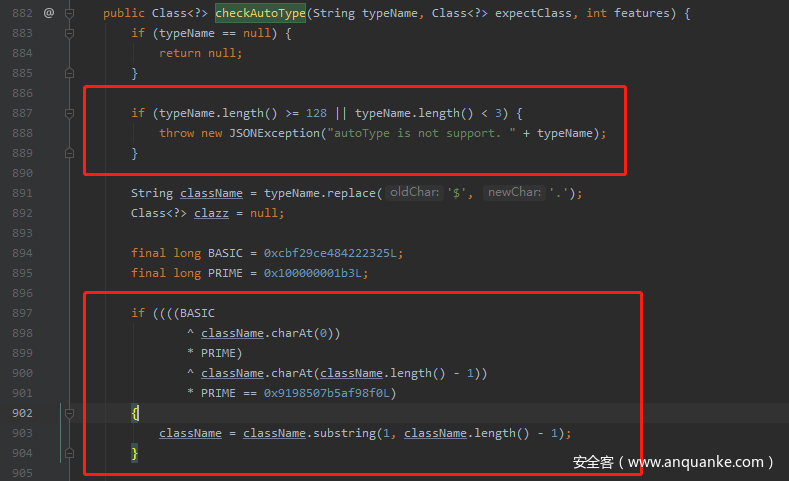Click the oldChar parameter hint
Viewport: 789px width, 481px height.
pyautogui.click(x=415, y=193)
